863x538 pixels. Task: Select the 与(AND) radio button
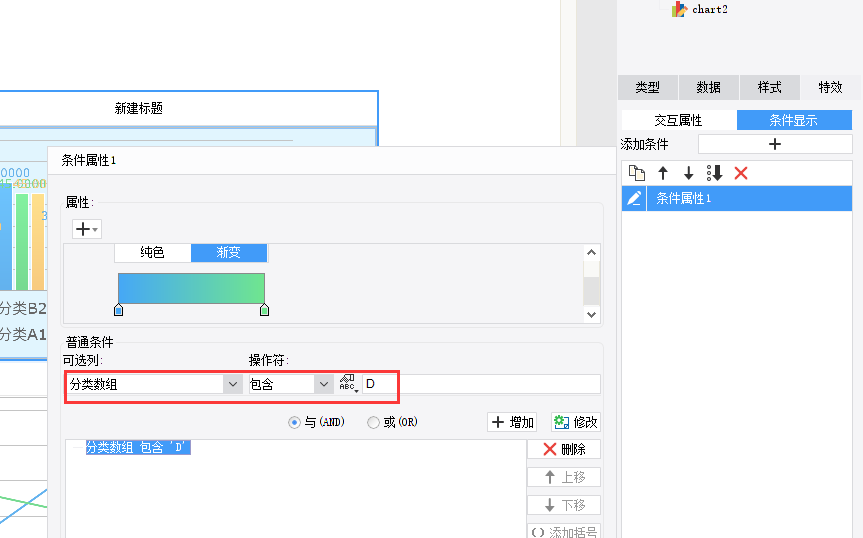(x=294, y=422)
